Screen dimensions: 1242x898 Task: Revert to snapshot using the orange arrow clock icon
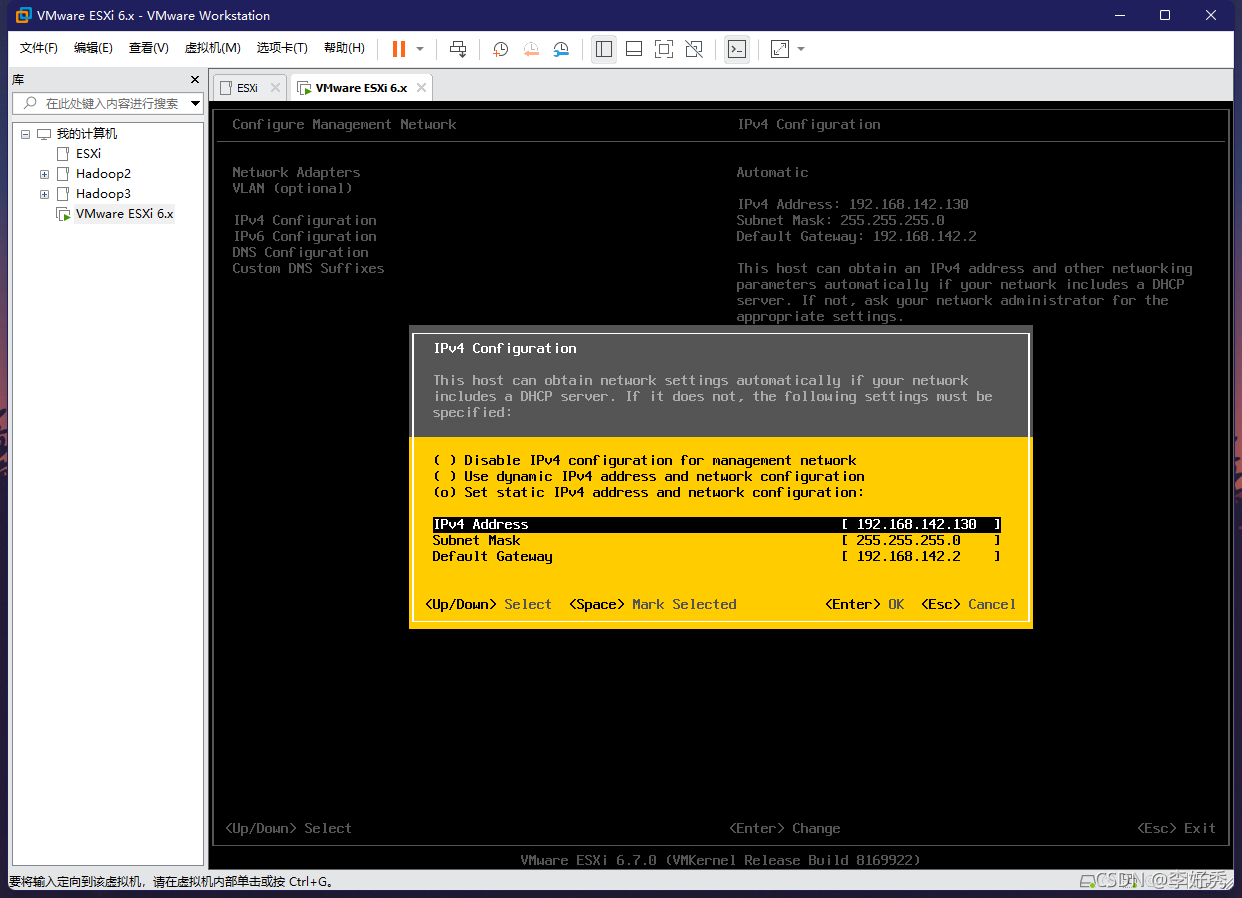(x=531, y=48)
